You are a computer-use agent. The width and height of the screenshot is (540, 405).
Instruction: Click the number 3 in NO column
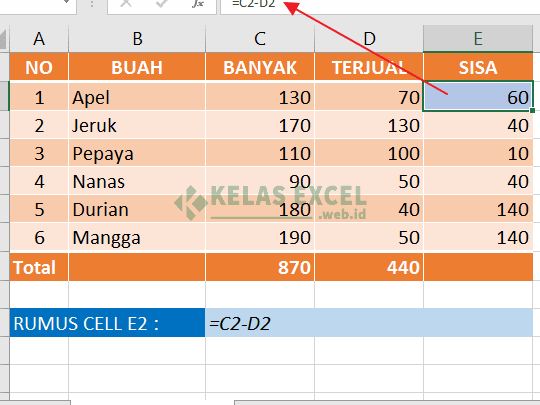pos(39,153)
